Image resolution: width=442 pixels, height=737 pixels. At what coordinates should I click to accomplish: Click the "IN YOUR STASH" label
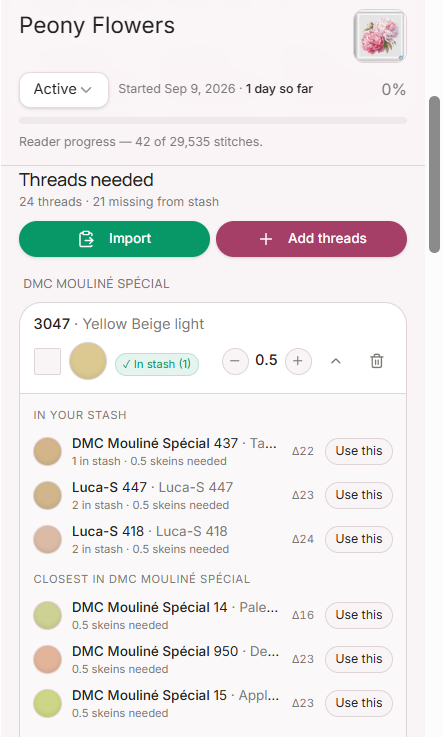coord(80,415)
